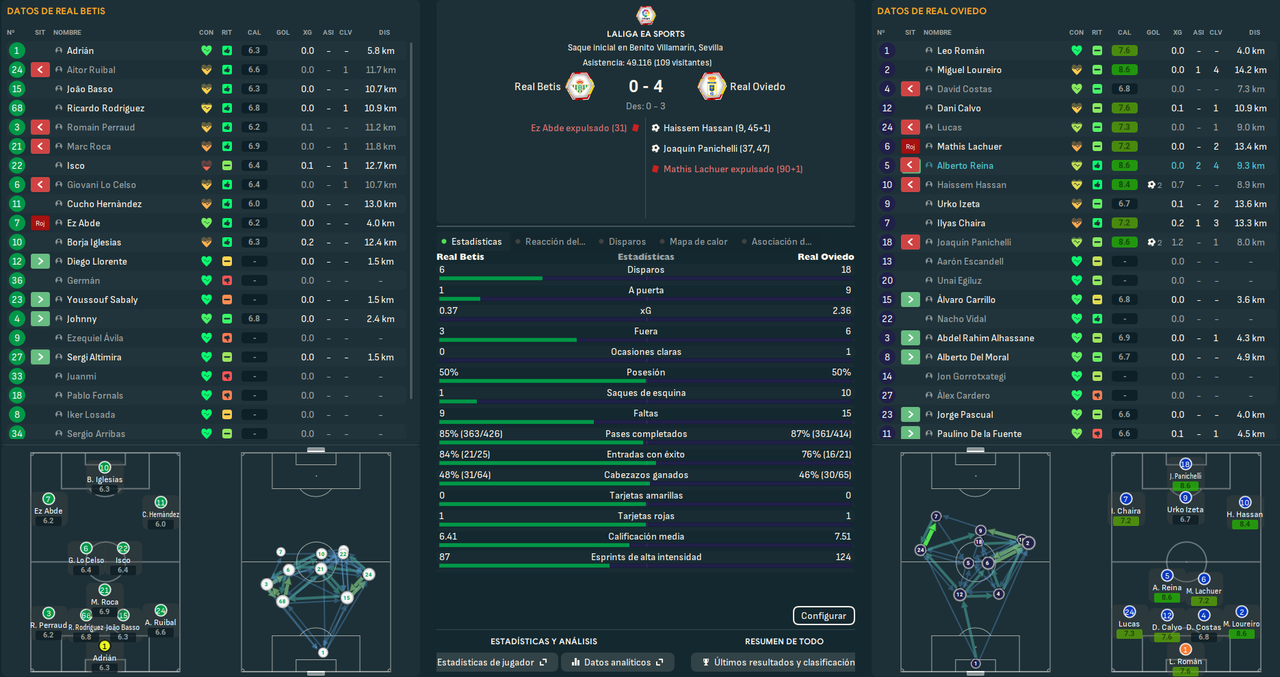The height and width of the screenshot is (677, 1280).
Task: Click David Costas's red substituted-off arrow icon
Action: [x=910, y=89]
